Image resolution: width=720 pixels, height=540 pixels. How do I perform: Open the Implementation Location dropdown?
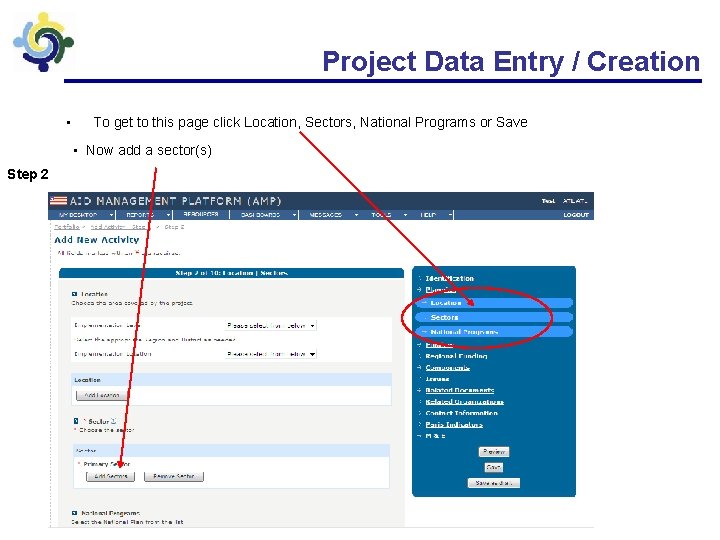click(271, 354)
